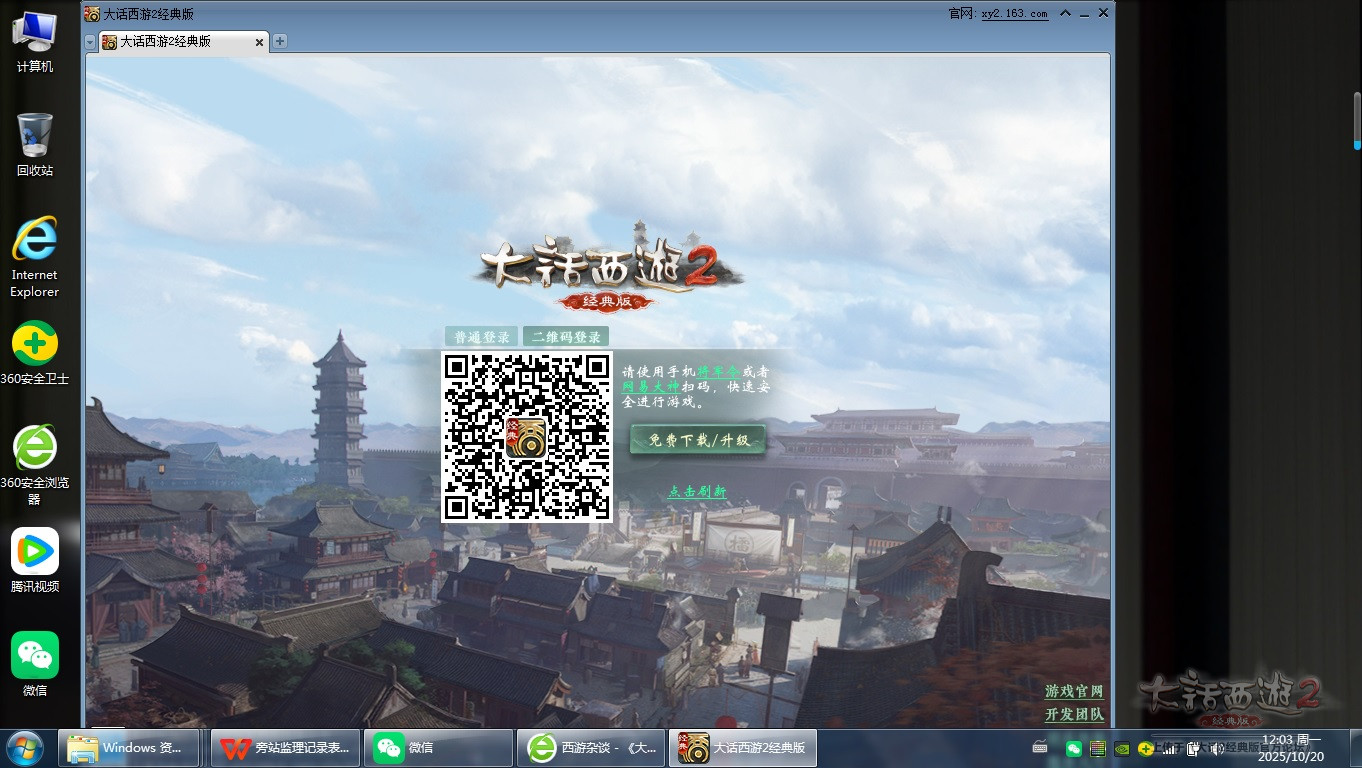Image resolution: width=1362 pixels, height=768 pixels.
Task: Click the login QR code image
Action: point(527,436)
